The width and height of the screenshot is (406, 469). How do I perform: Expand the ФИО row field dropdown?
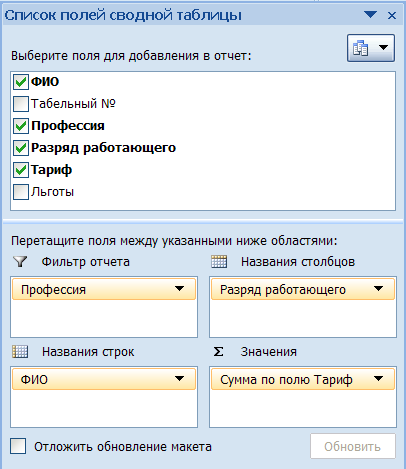pyautogui.click(x=179, y=379)
